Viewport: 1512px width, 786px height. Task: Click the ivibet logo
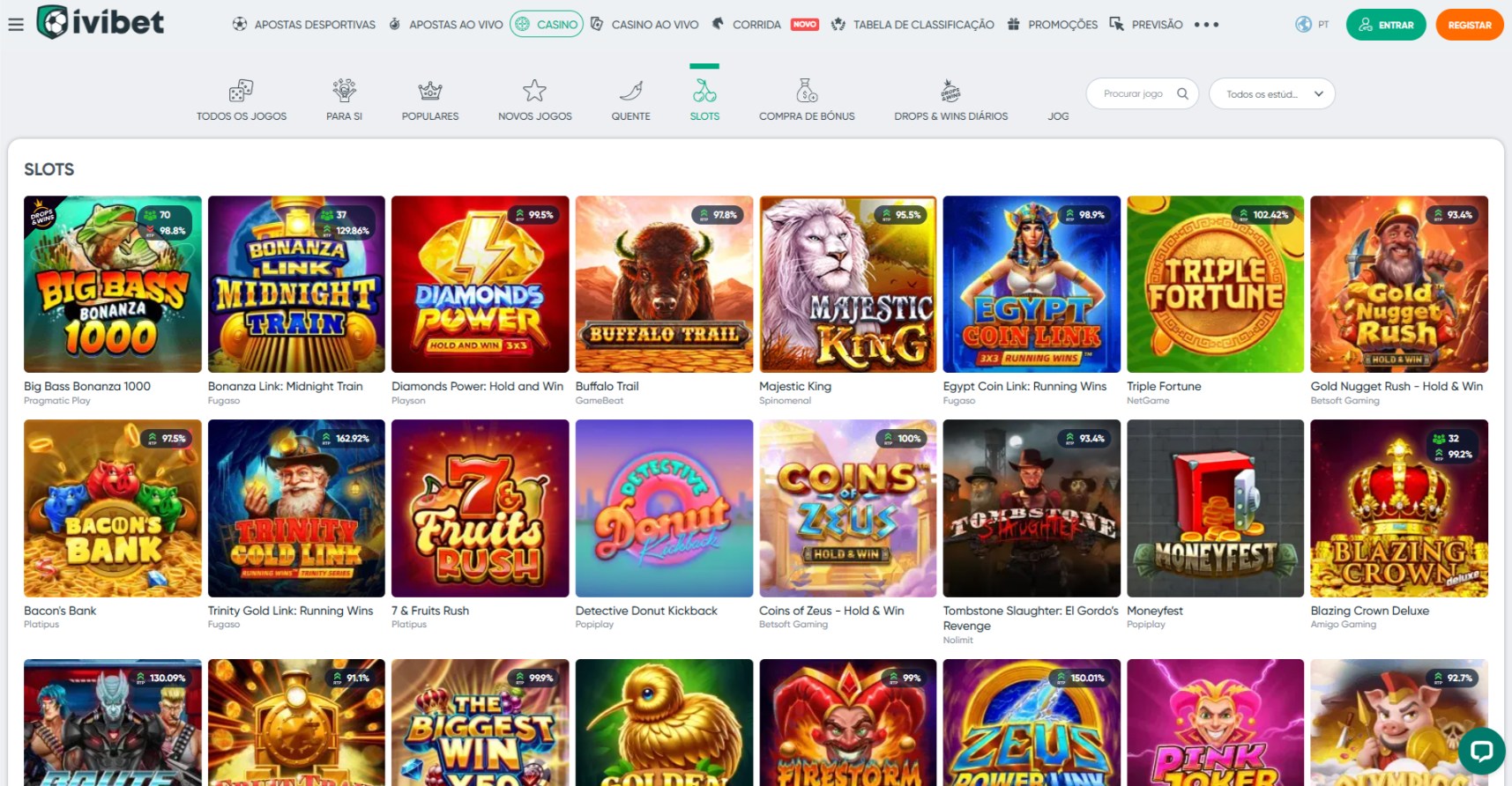coord(101,22)
